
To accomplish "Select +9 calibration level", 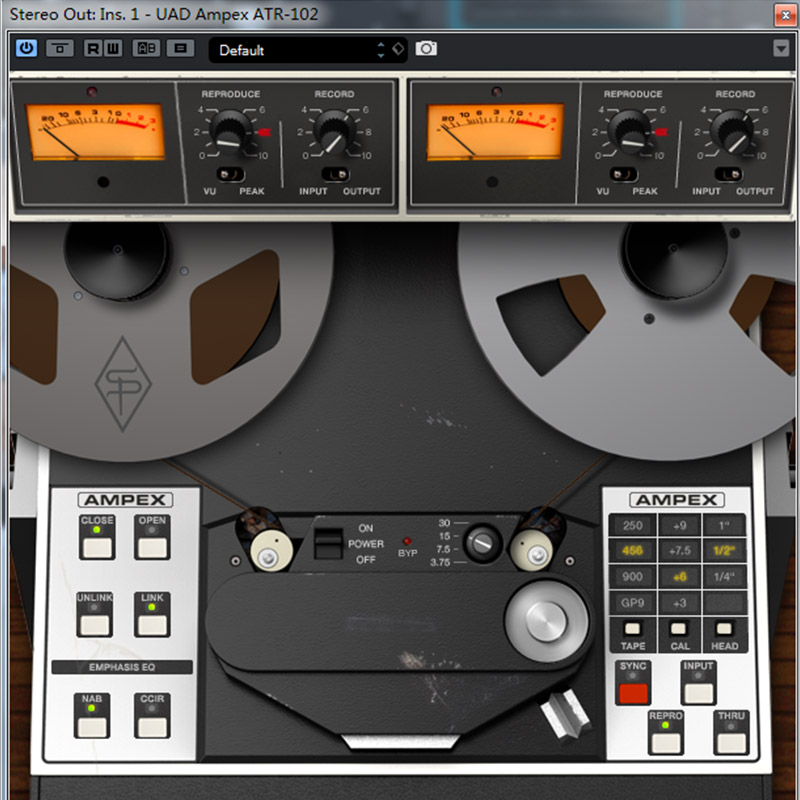I will click(x=680, y=526).
